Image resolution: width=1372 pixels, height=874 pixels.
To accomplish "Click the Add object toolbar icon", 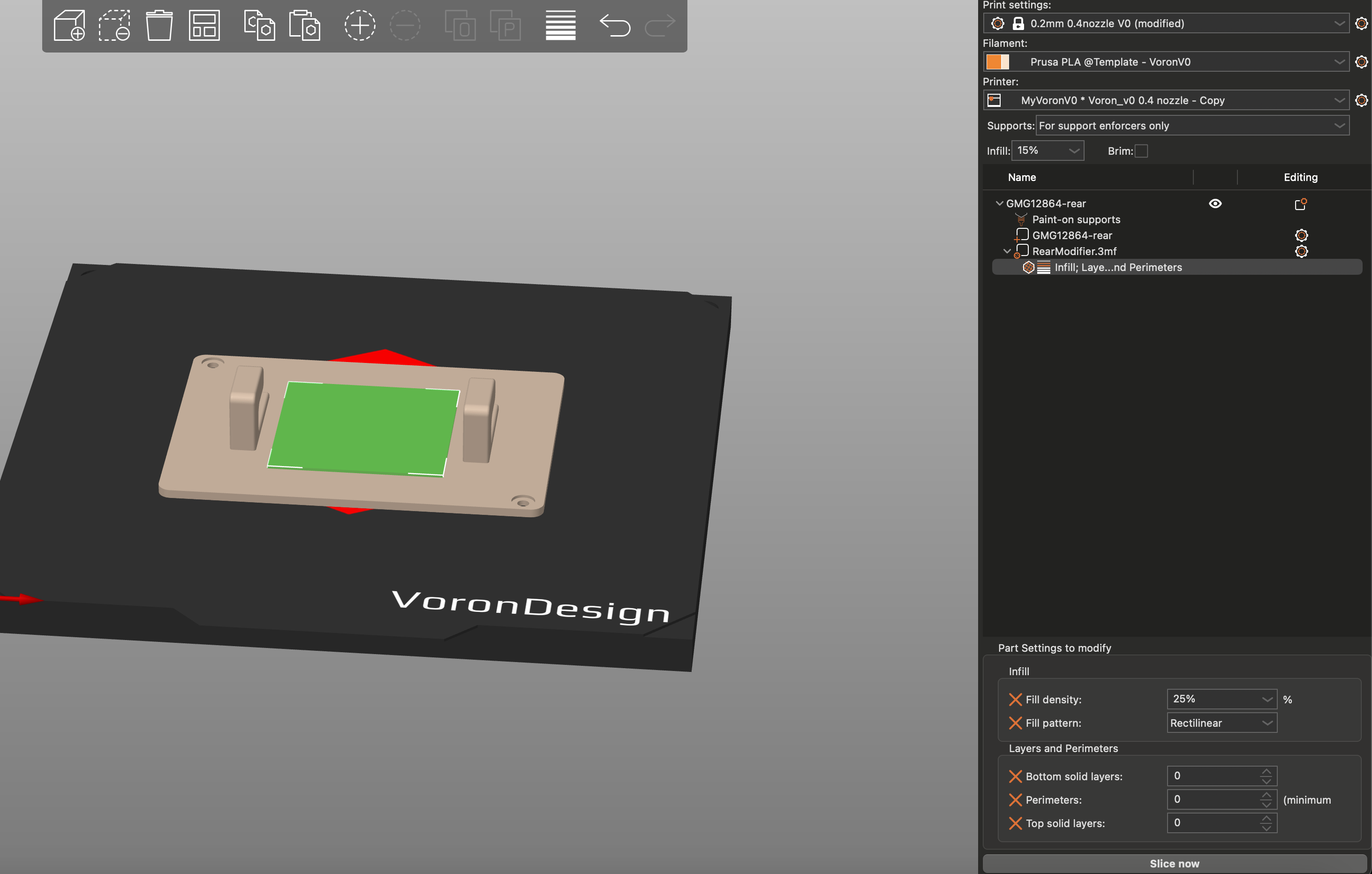I will pyautogui.click(x=69, y=25).
